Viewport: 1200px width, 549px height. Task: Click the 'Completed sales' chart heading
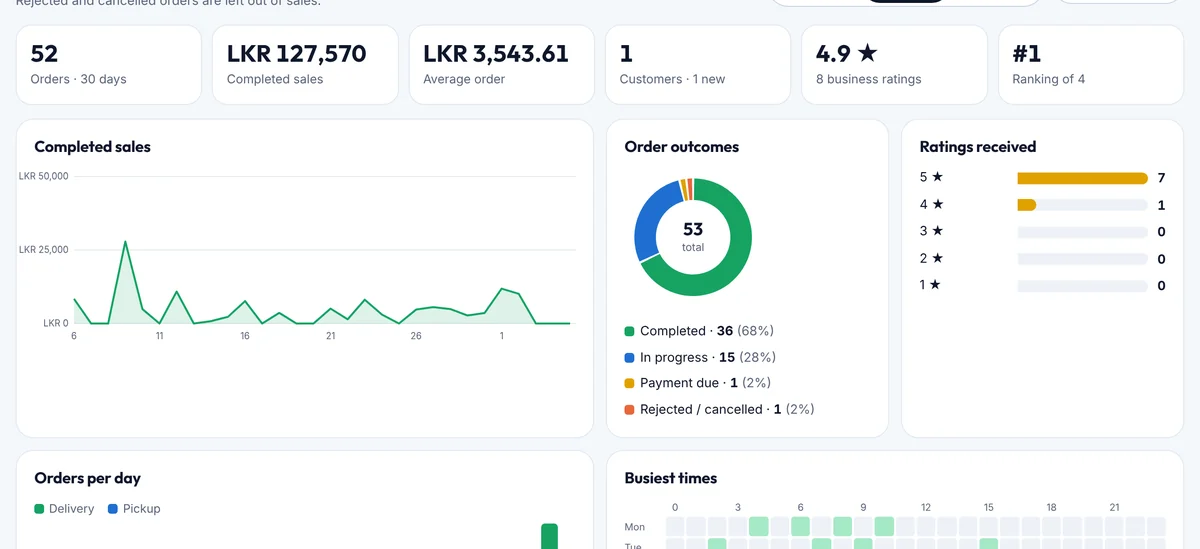click(x=92, y=147)
